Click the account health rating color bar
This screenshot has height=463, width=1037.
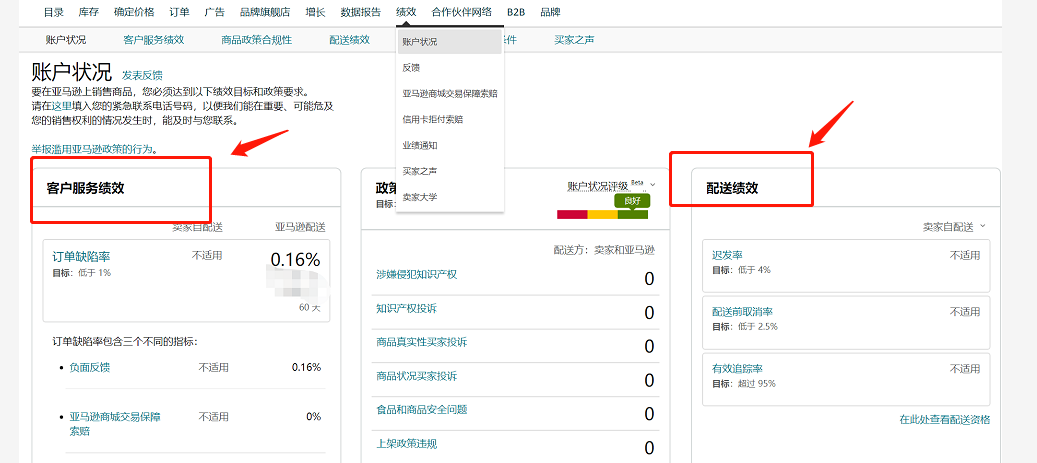tap(602, 214)
